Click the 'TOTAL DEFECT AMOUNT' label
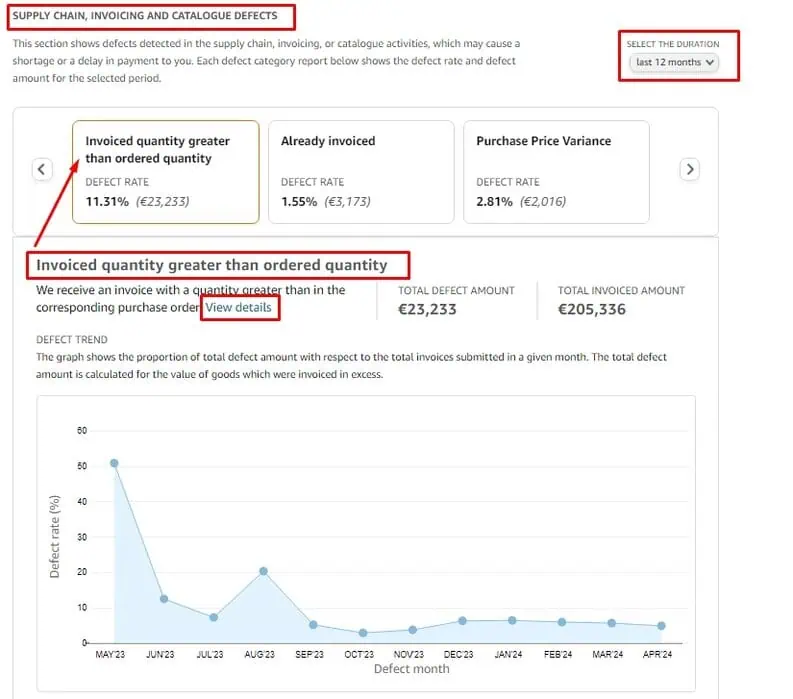 456,290
